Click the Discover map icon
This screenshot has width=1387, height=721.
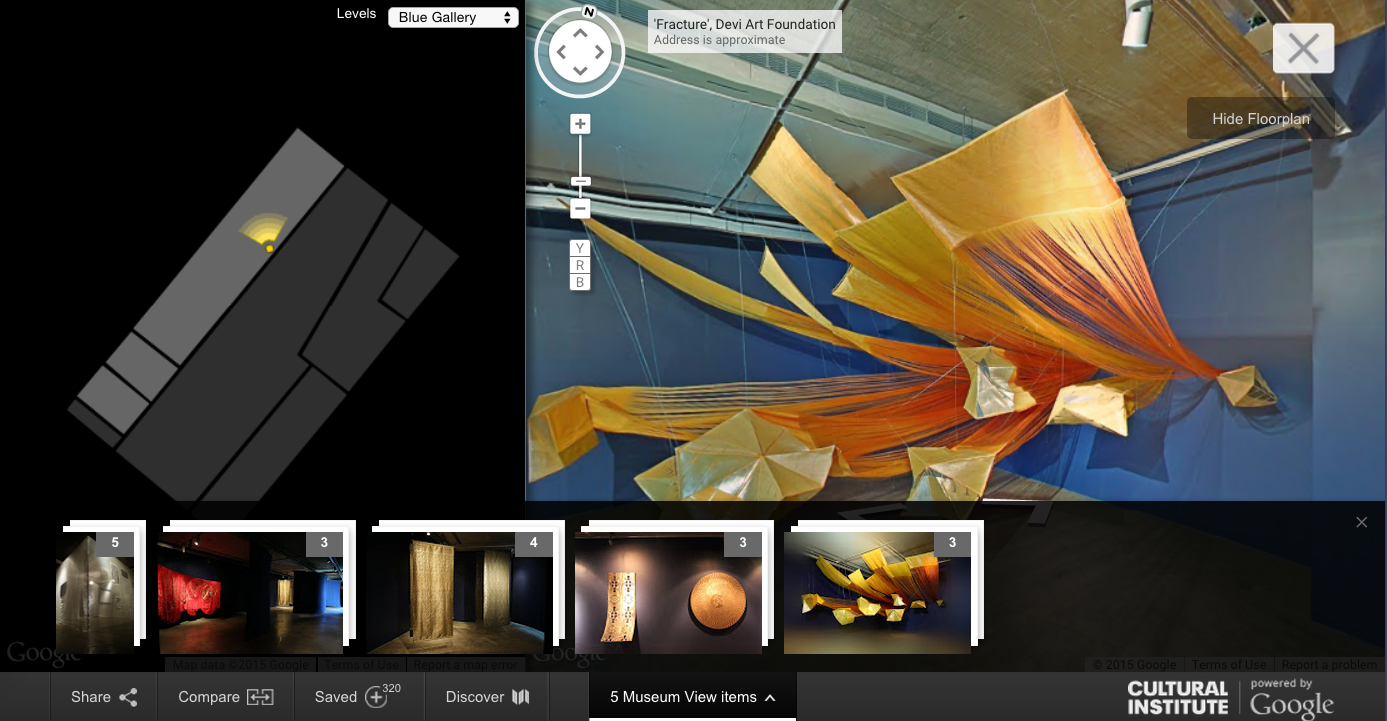(520, 697)
